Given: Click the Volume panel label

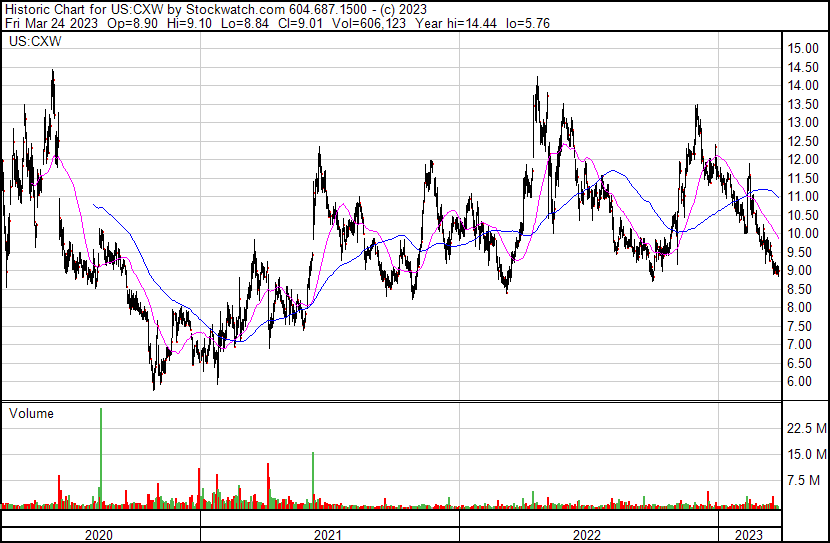Looking at the screenshot, I should [31, 413].
